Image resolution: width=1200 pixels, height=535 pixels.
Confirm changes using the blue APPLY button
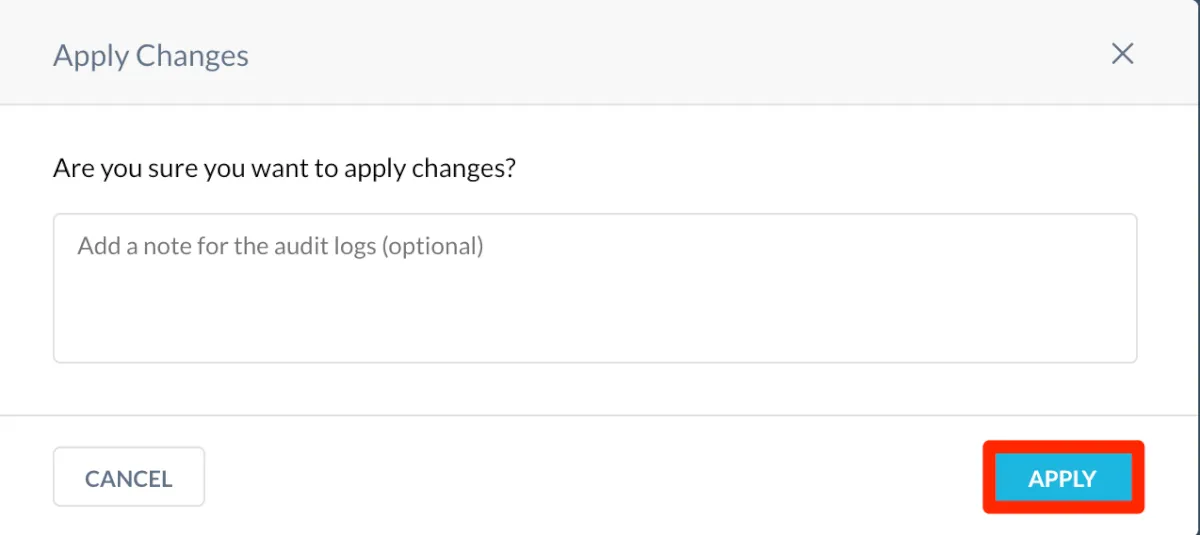tap(1063, 478)
